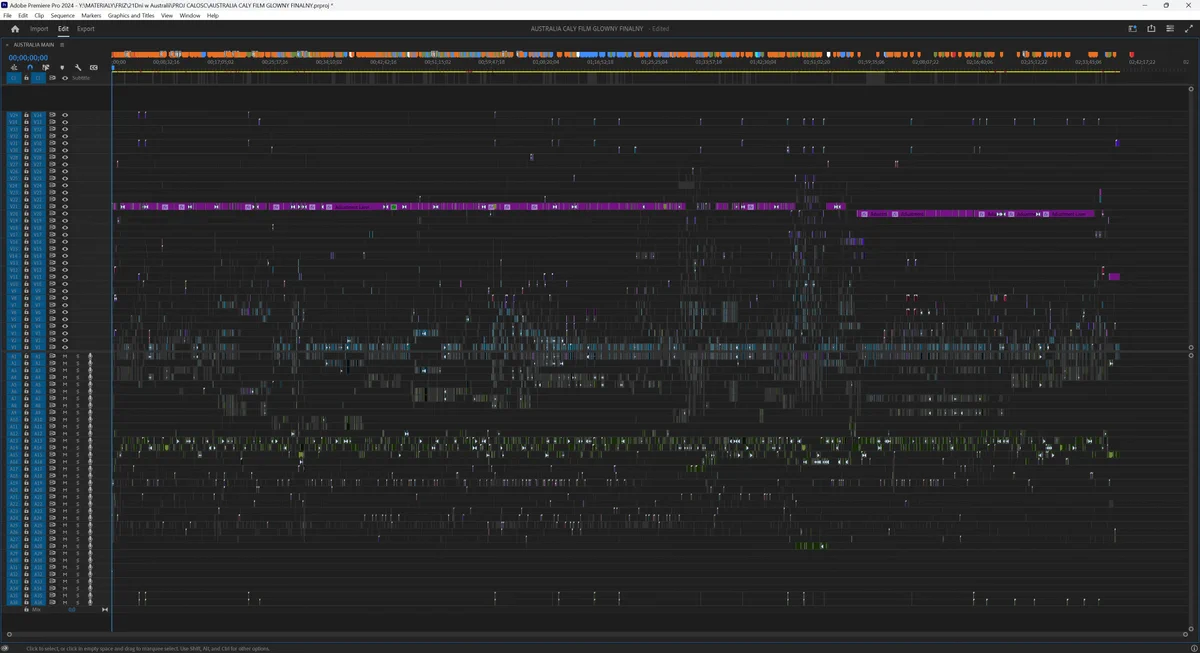
Task: Toggle V34 track target button
Action: click(38, 115)
